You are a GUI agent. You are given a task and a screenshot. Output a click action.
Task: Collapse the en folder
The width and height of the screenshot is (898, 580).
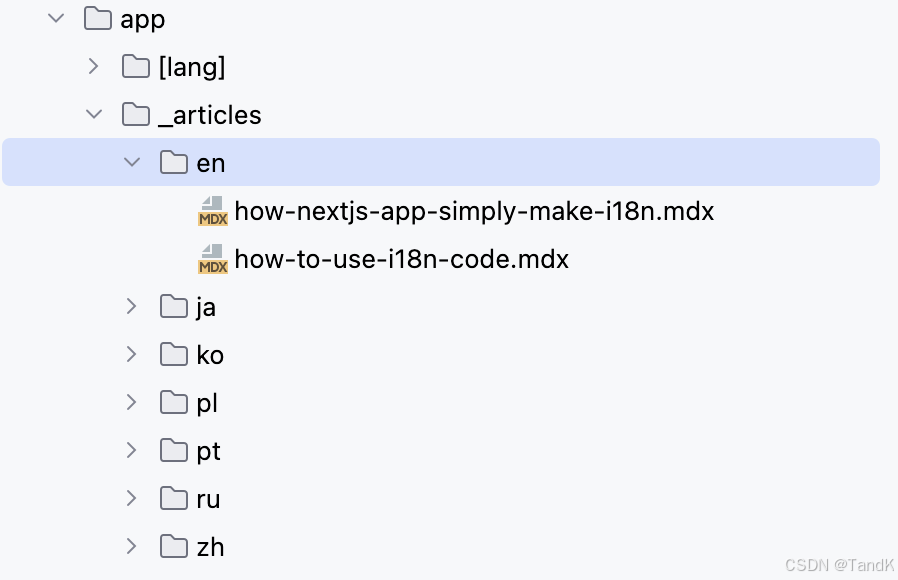point(131,162)
